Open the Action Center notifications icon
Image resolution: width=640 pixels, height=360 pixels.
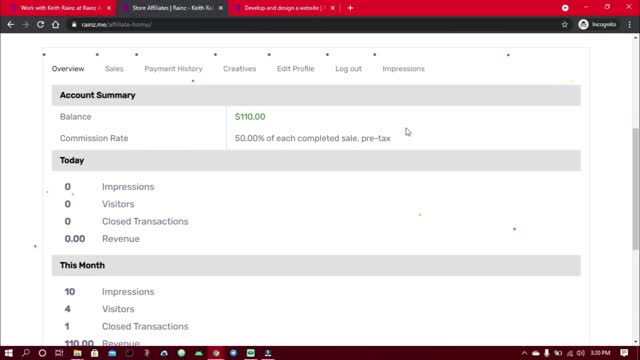[x=624, y=353]
